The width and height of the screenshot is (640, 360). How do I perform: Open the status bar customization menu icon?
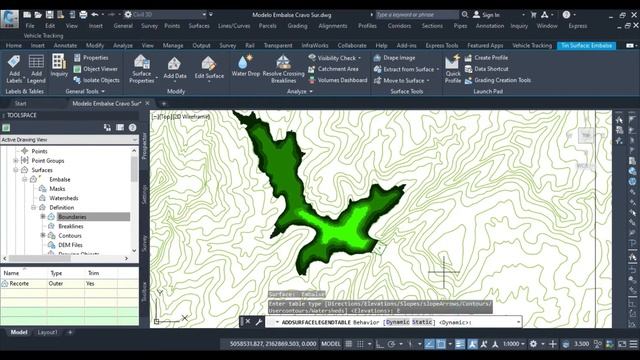[633, 344]
